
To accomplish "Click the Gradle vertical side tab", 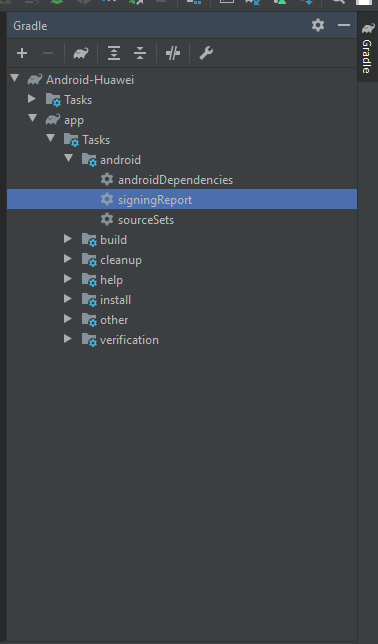I will pyautogui.click(x=367, y=48).
